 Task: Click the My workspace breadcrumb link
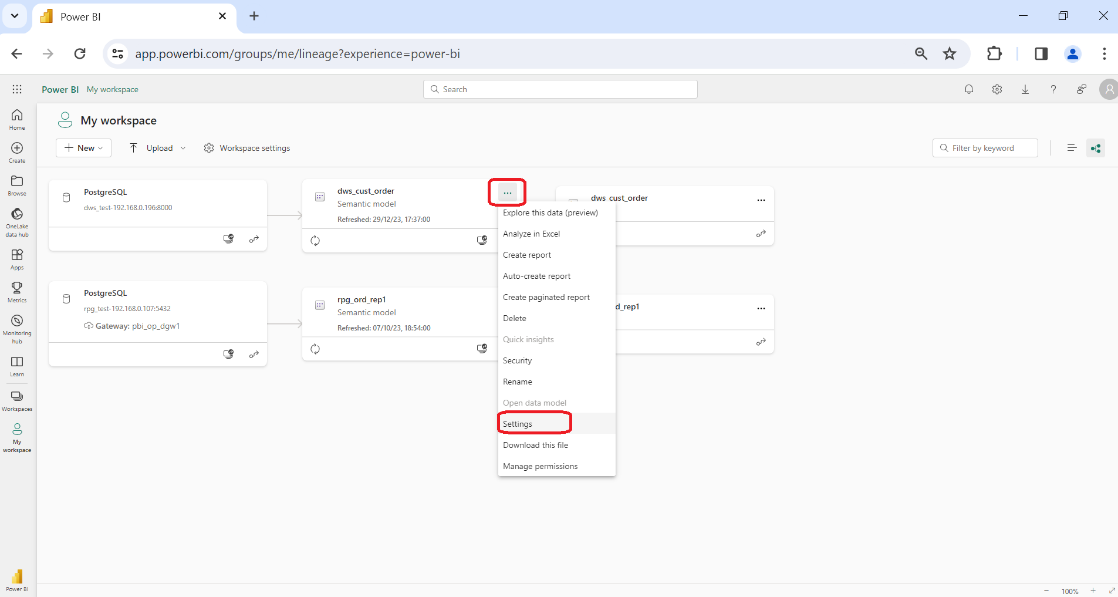click(113, 89)
